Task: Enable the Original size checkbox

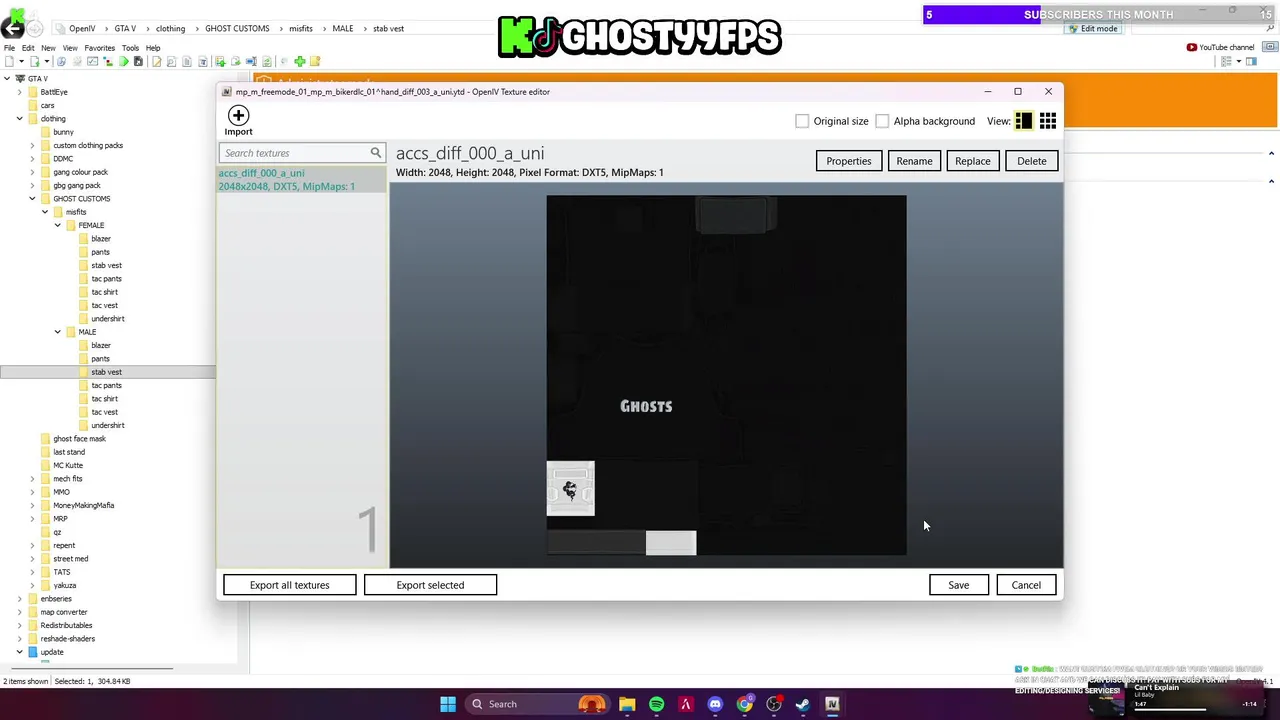Action: click(x=802, y=121)
